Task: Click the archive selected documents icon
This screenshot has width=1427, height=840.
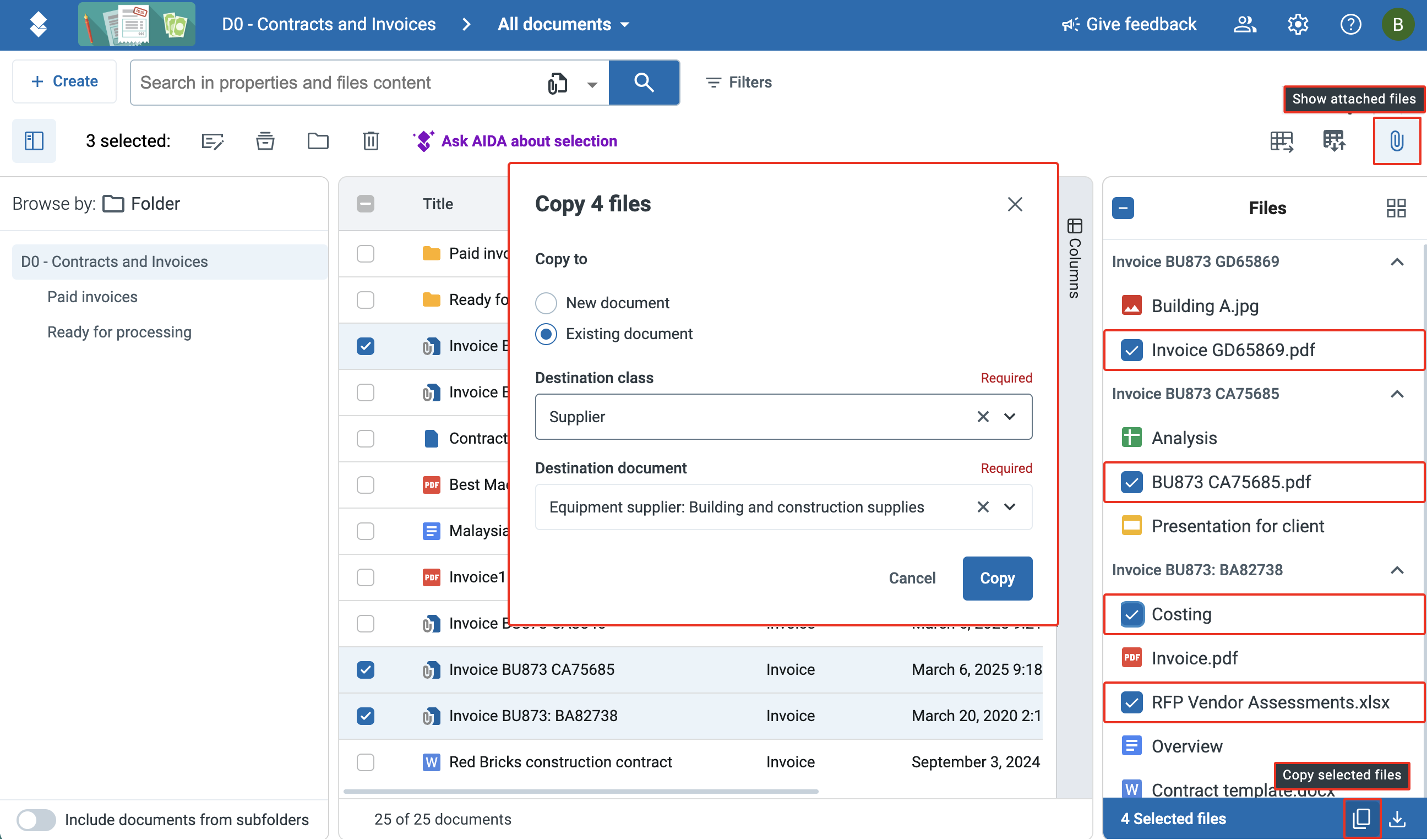Action: point(265,141)
